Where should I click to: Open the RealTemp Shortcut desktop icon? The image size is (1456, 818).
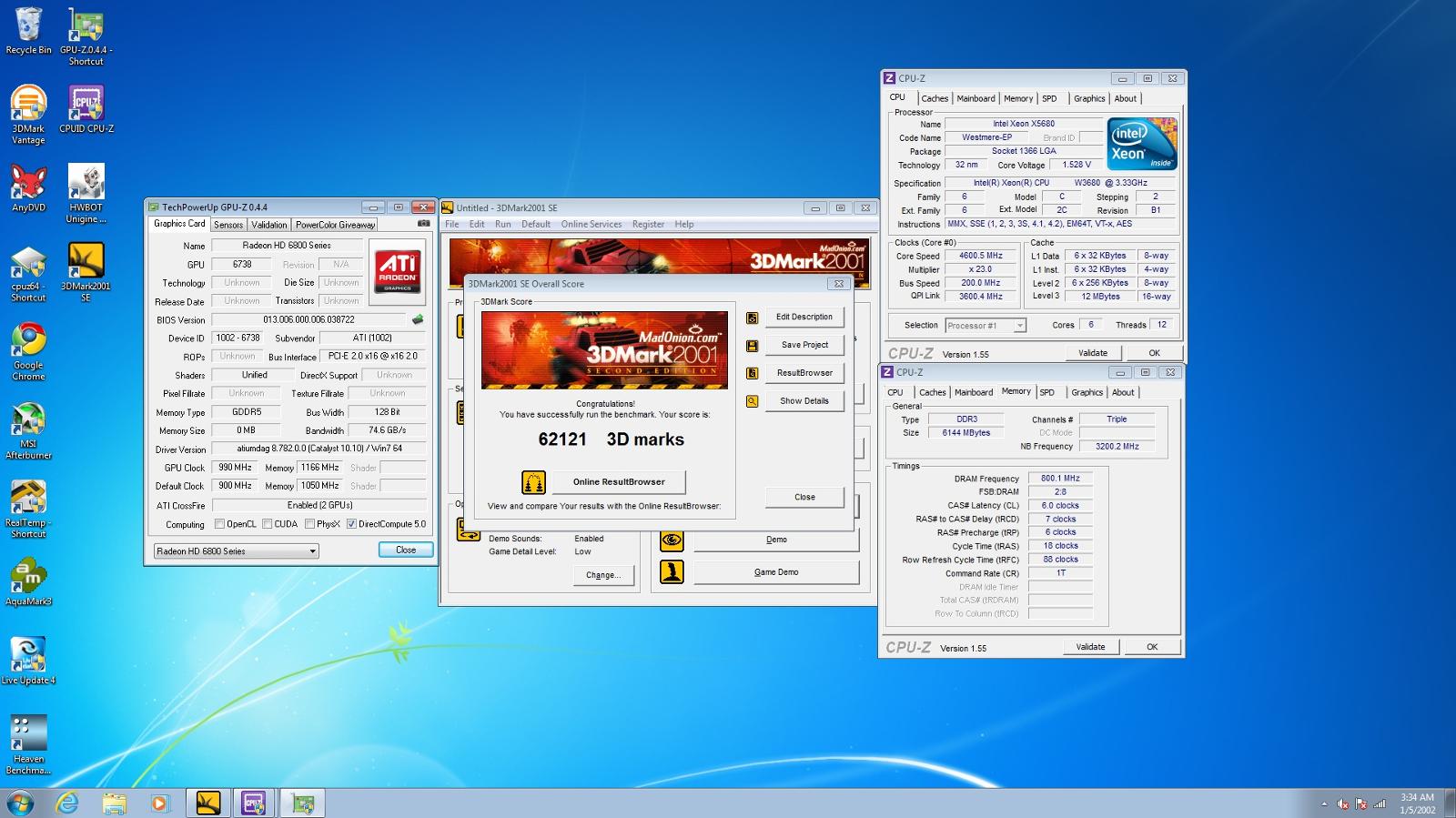[28, 510]
